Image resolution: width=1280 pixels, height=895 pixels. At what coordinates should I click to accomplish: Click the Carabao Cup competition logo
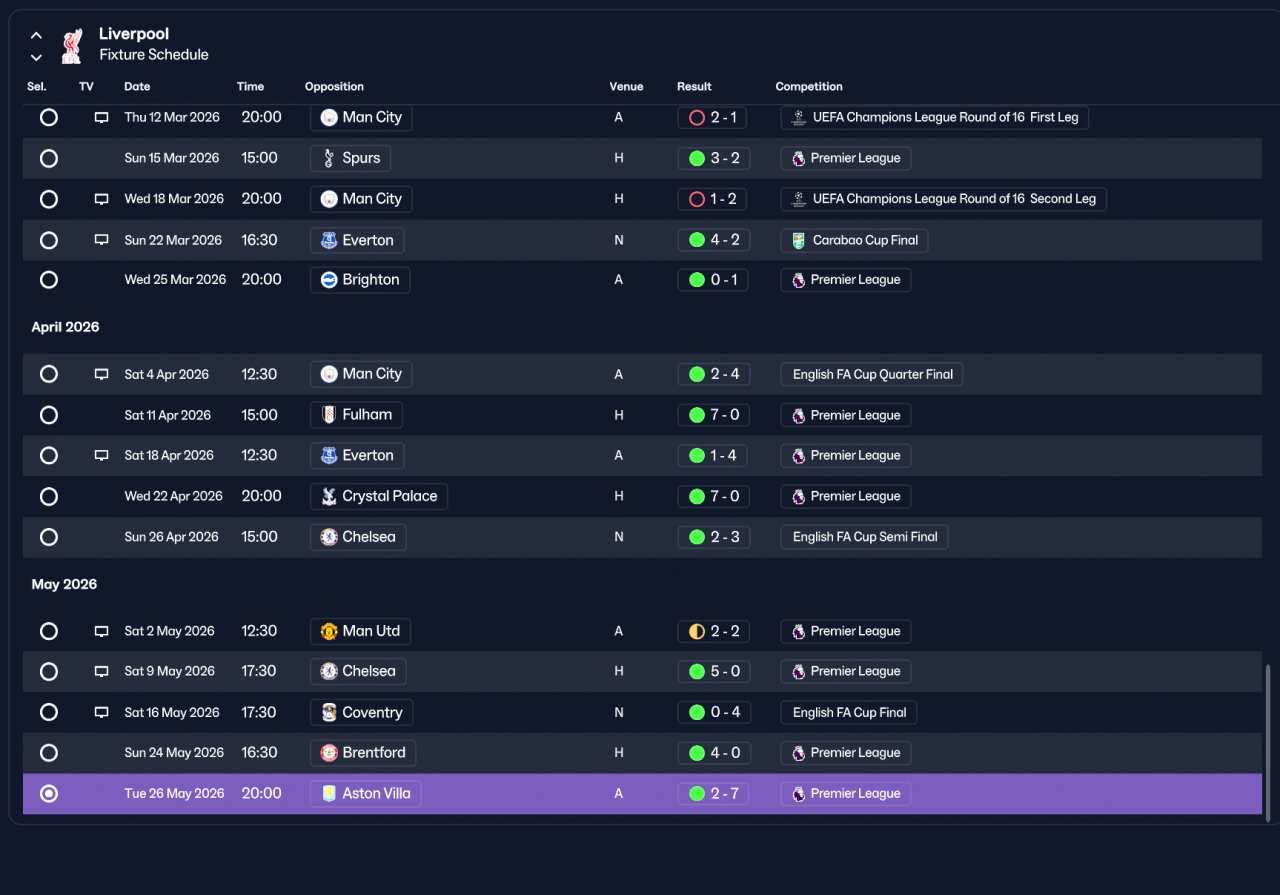point(798,240)
